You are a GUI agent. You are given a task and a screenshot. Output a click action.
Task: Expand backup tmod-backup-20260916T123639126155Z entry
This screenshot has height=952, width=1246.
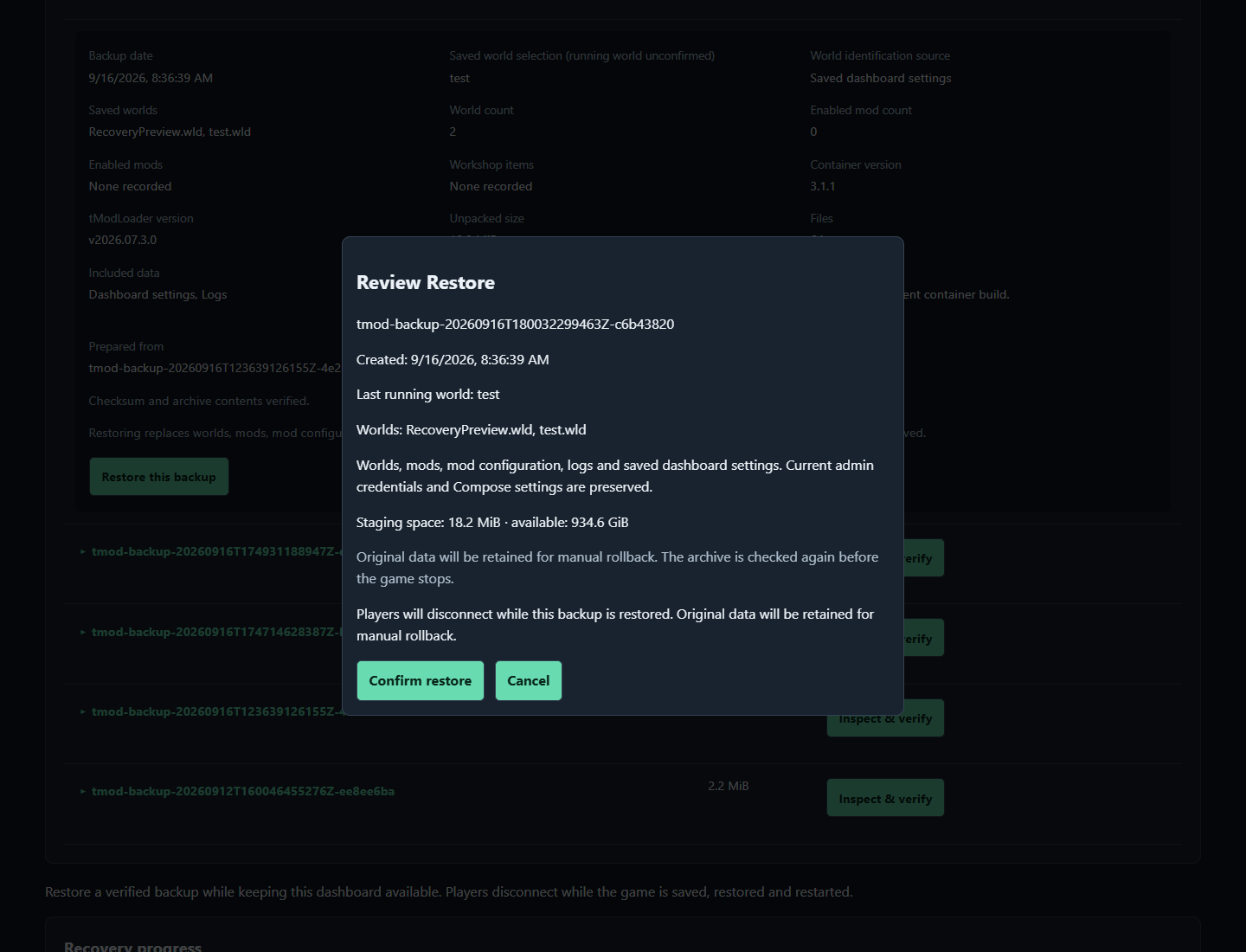(x=211, y=711)
